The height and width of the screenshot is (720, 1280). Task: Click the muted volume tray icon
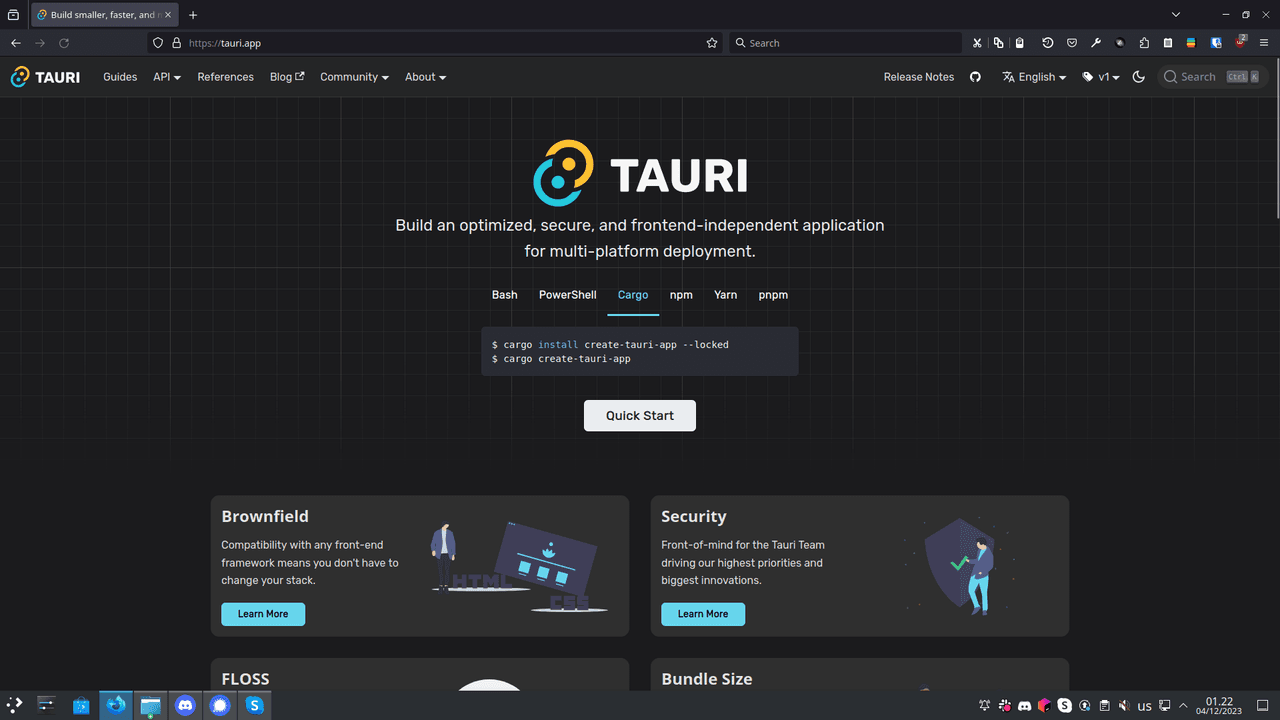(1125, 706)
